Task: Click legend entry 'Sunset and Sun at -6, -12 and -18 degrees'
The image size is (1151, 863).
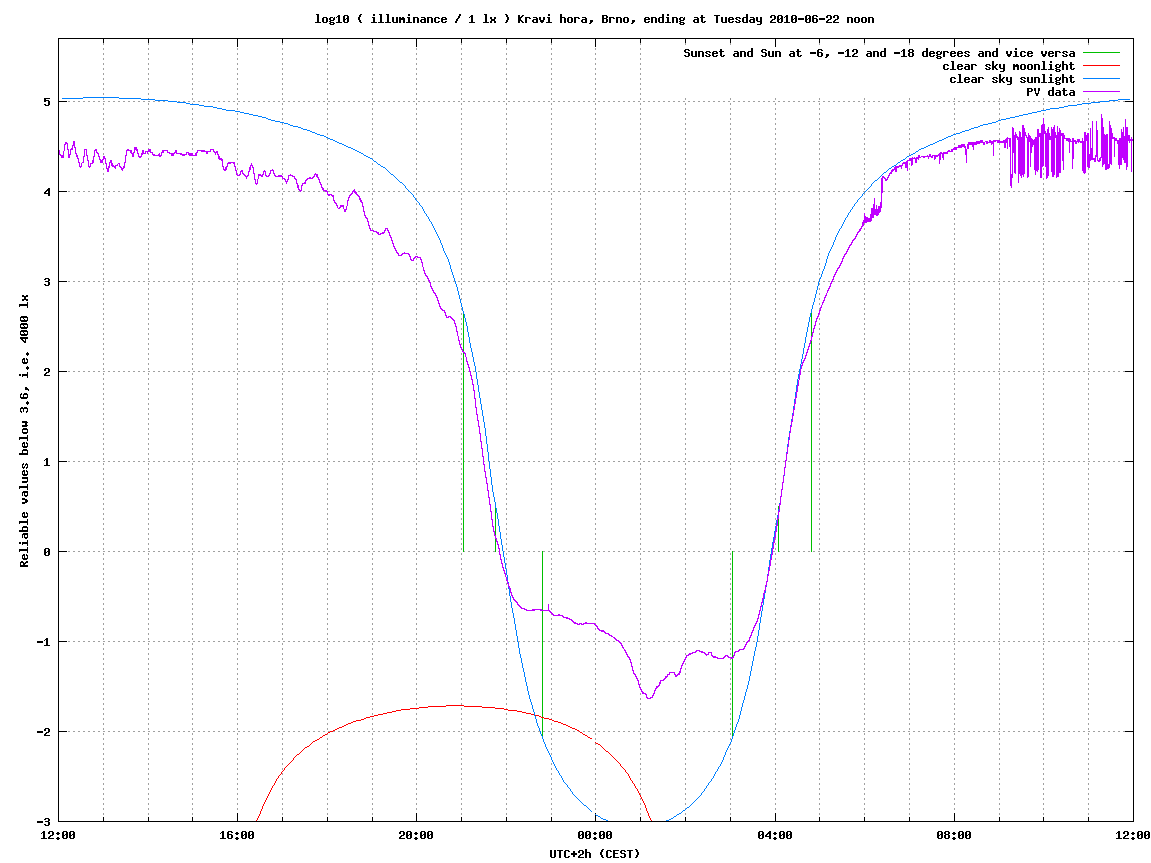Action: pos(879,53)
